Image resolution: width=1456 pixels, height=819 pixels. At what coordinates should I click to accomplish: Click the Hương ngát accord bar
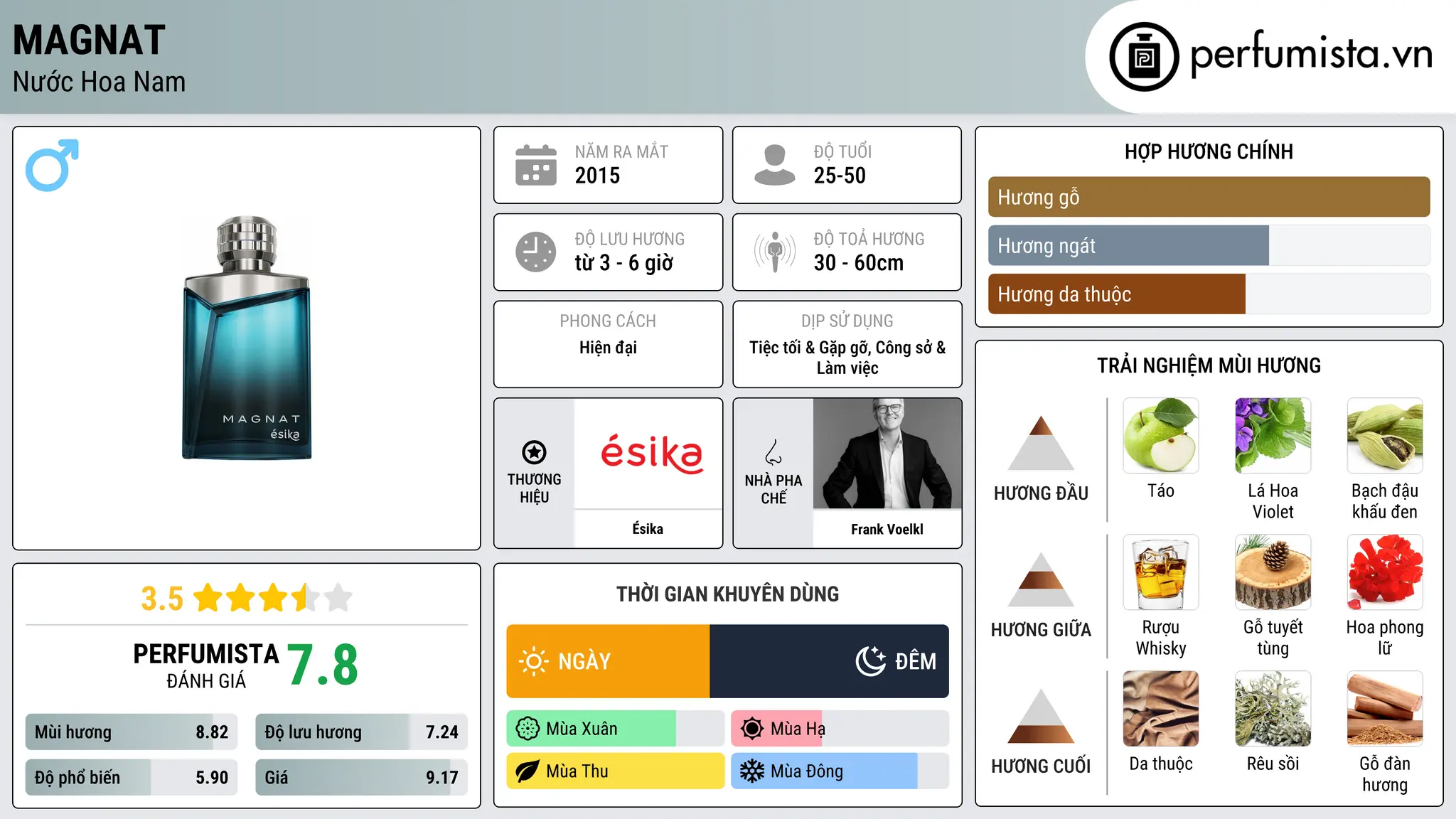pyautogui.click(x=1209, y=245)
